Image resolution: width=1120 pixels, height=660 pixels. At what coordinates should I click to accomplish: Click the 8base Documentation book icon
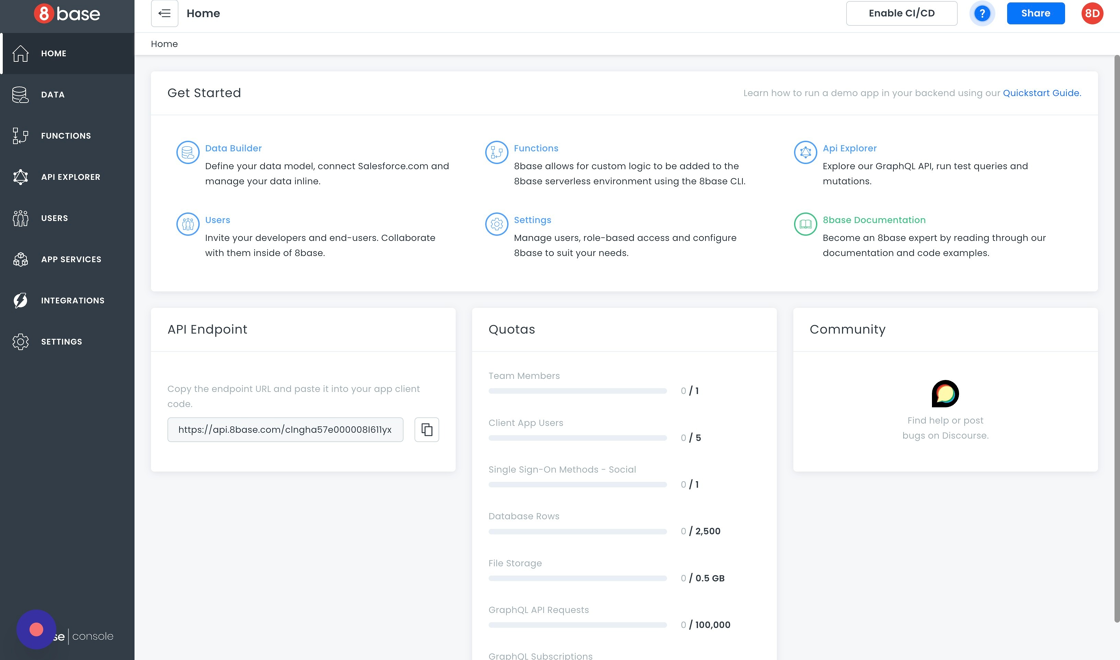(x=805, y=224)
